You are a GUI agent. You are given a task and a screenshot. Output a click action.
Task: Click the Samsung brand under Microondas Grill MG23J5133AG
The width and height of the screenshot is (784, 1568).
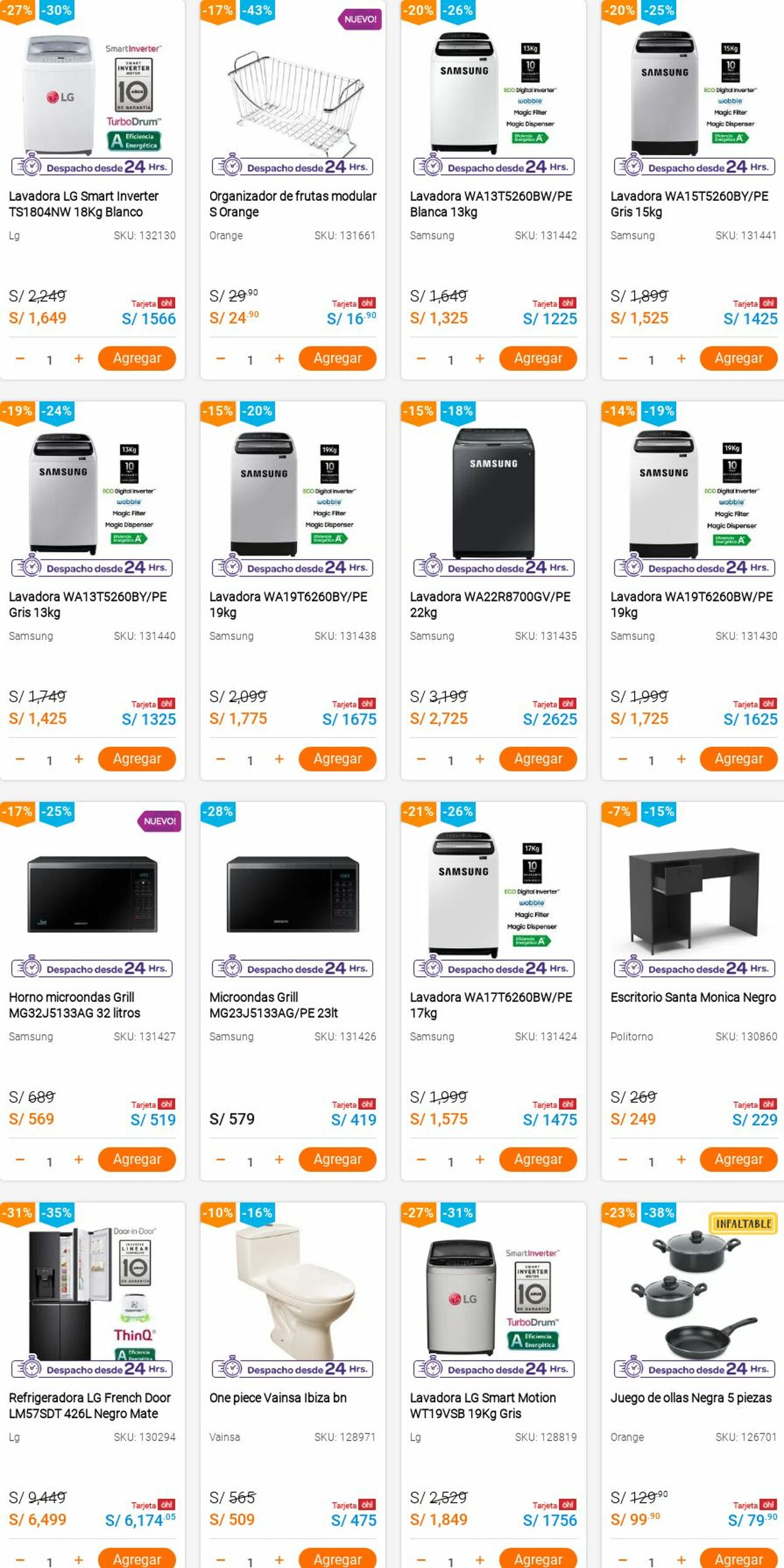231,1037
